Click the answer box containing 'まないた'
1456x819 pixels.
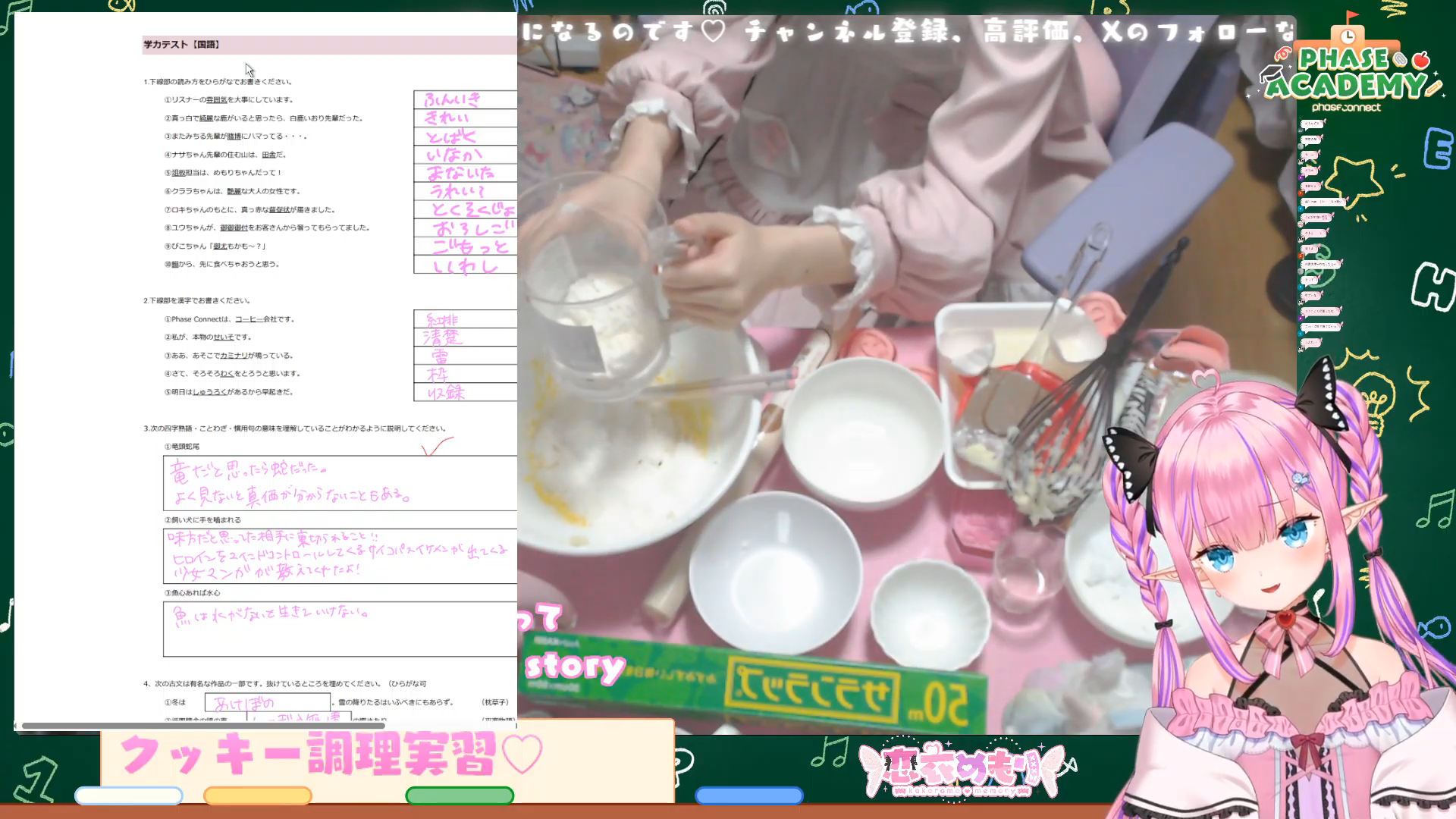click(x=466, y=173)
